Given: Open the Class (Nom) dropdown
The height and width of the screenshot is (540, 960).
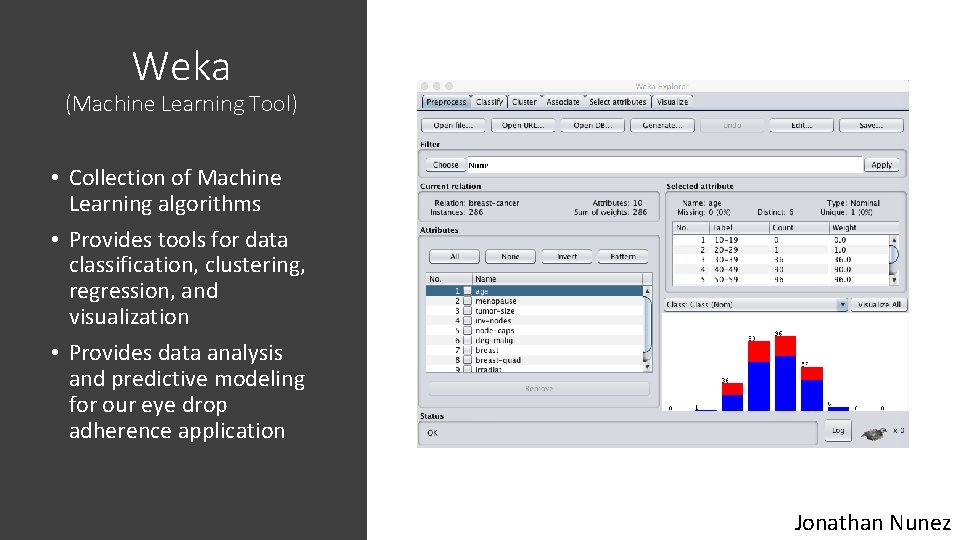Looking at the screenshot, I should pos(756,304).
